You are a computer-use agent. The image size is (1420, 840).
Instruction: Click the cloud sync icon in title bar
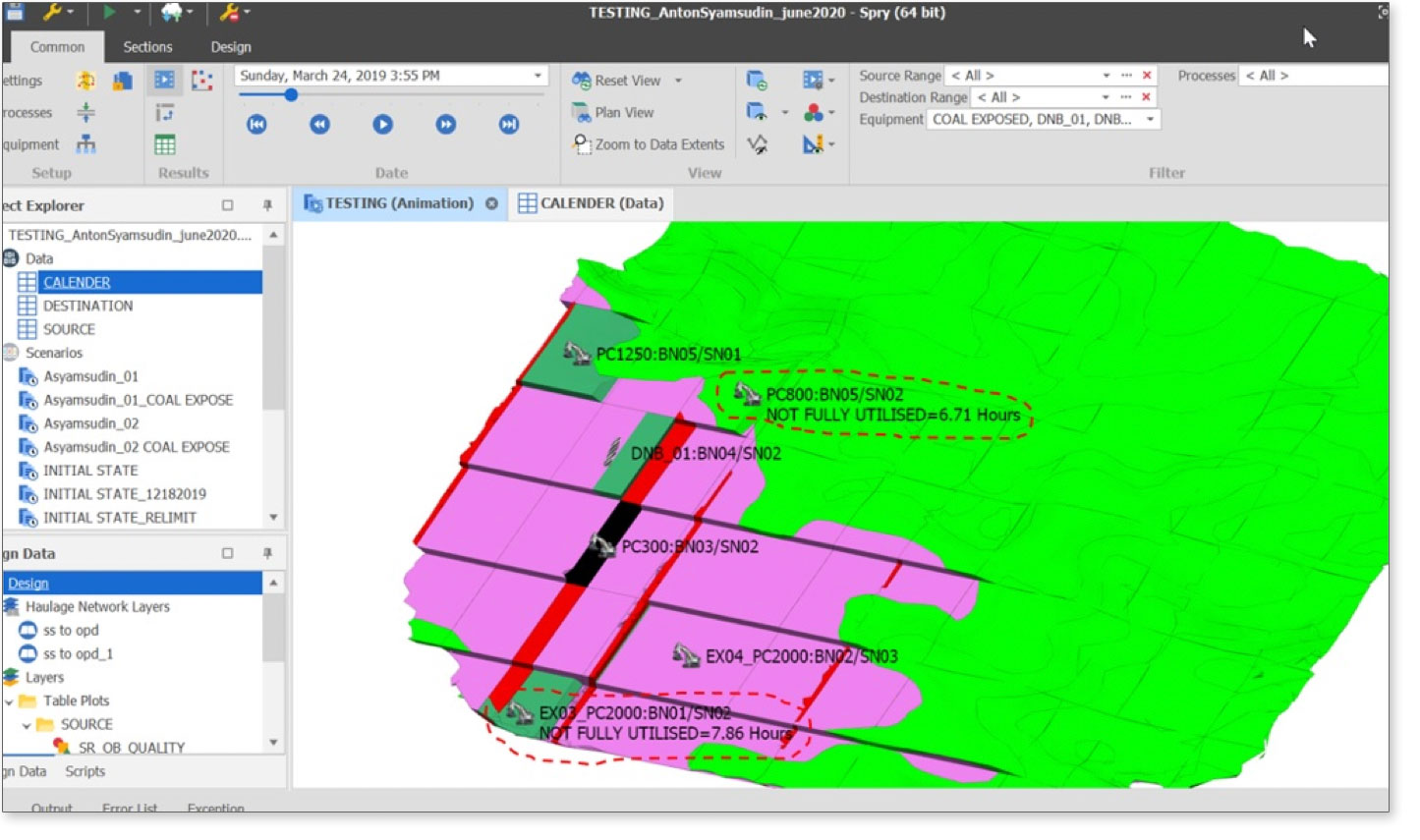[x=171, y=12]
